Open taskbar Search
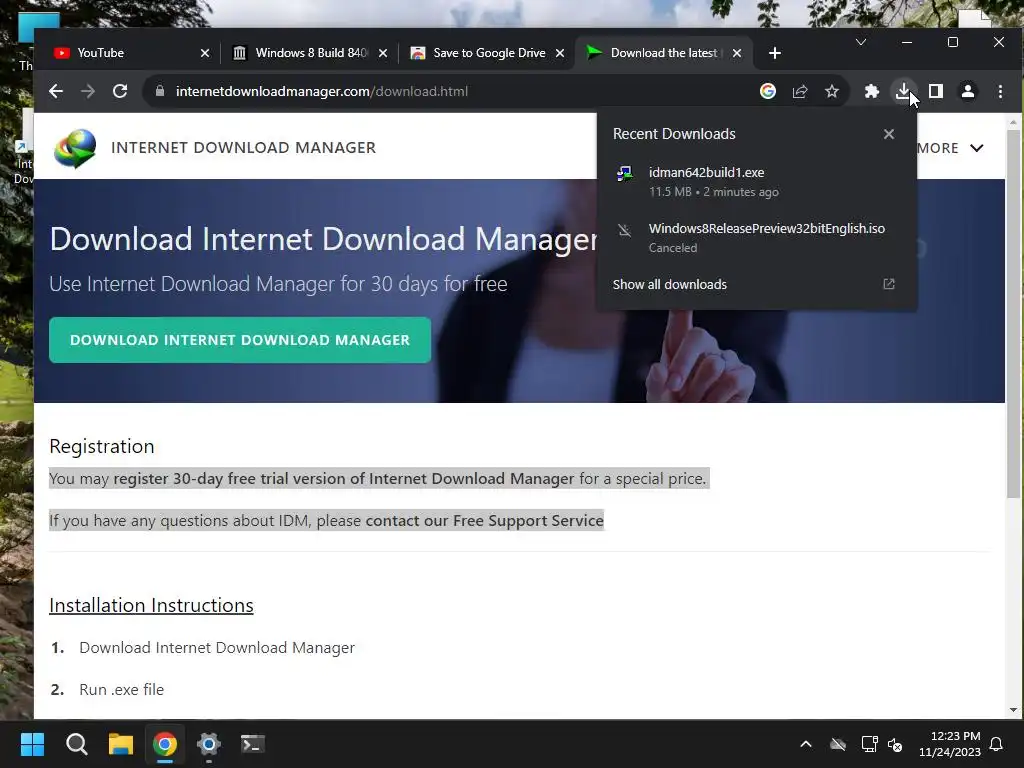The image size is (1024, 768). (76, 744)
